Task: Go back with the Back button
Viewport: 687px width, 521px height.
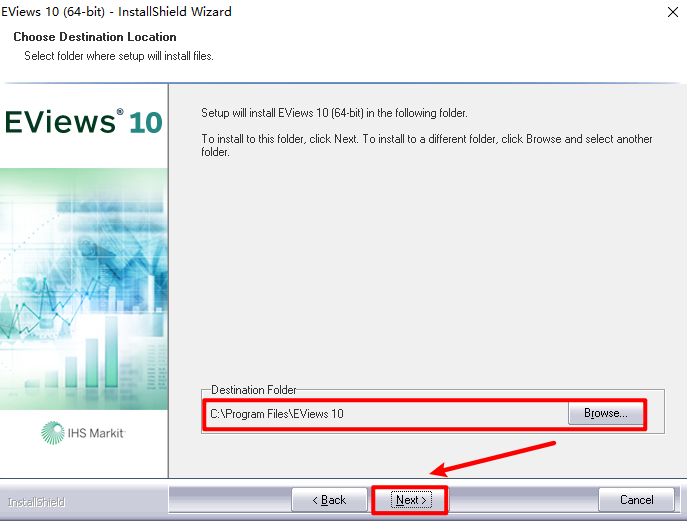Action: click(329, 500)
